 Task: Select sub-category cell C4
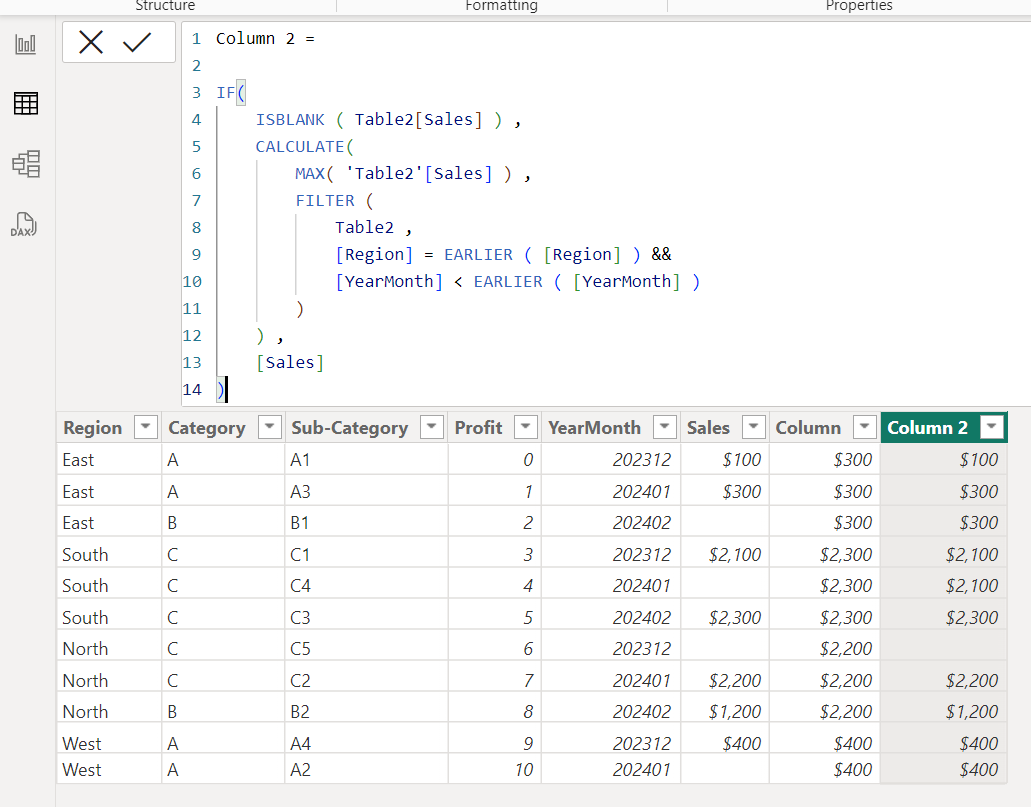click(300, 586)
